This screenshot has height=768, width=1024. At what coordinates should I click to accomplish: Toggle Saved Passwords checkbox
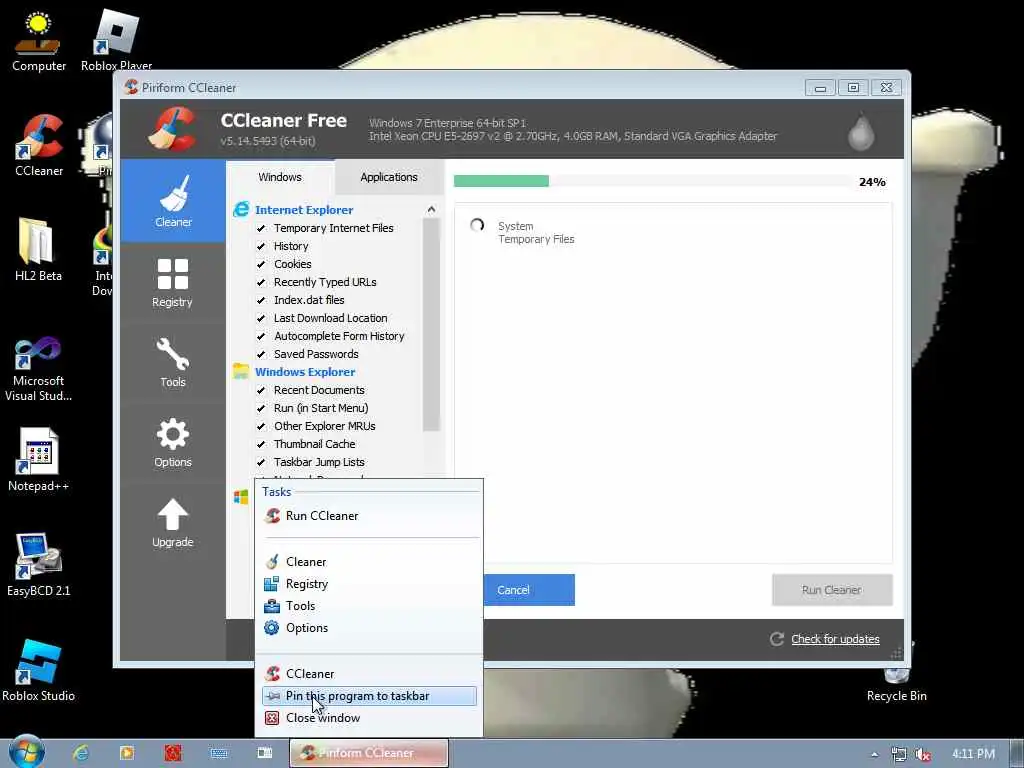[x=261, y=354]
